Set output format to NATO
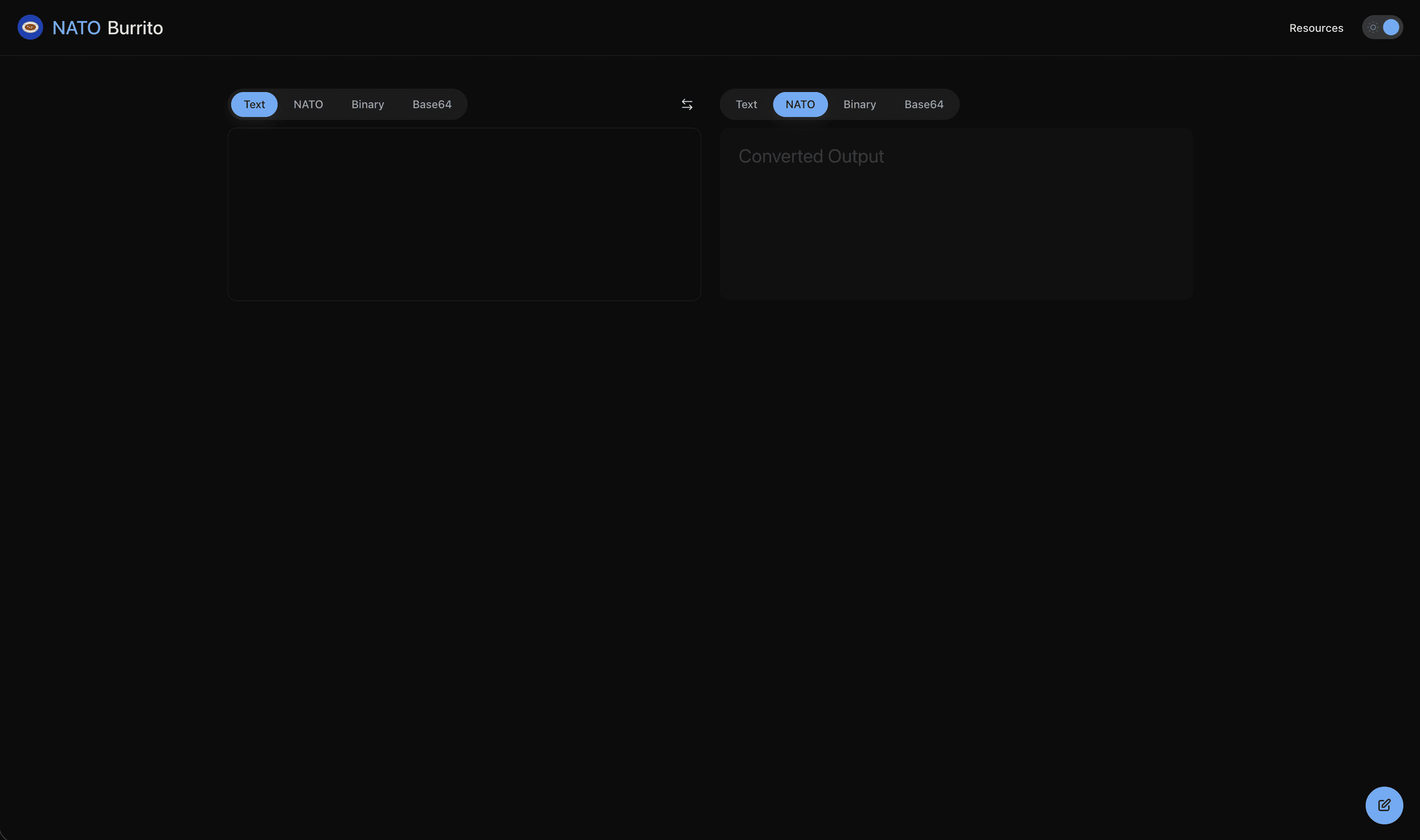 click(800, 104)
